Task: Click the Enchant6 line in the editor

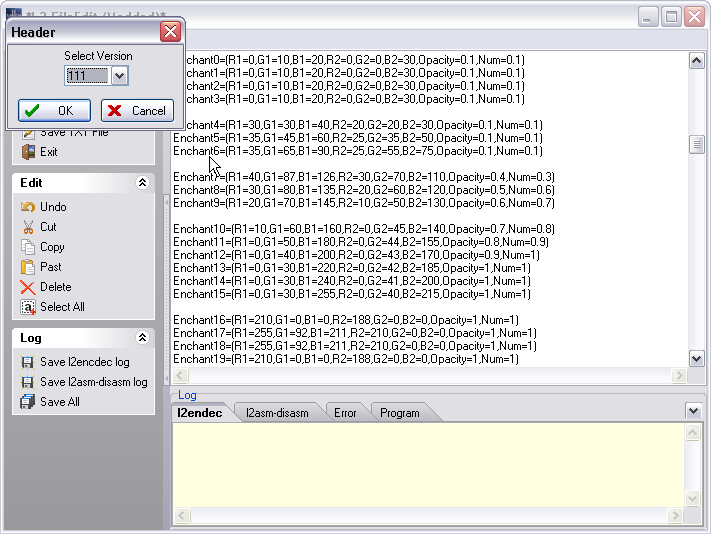Action: pos(358,151)
